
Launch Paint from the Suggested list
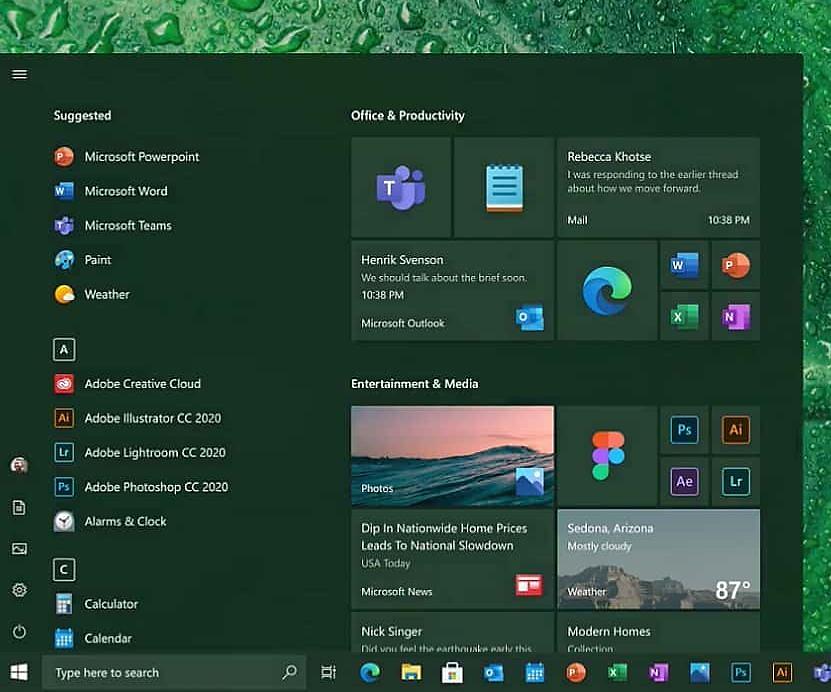point(82,260)
